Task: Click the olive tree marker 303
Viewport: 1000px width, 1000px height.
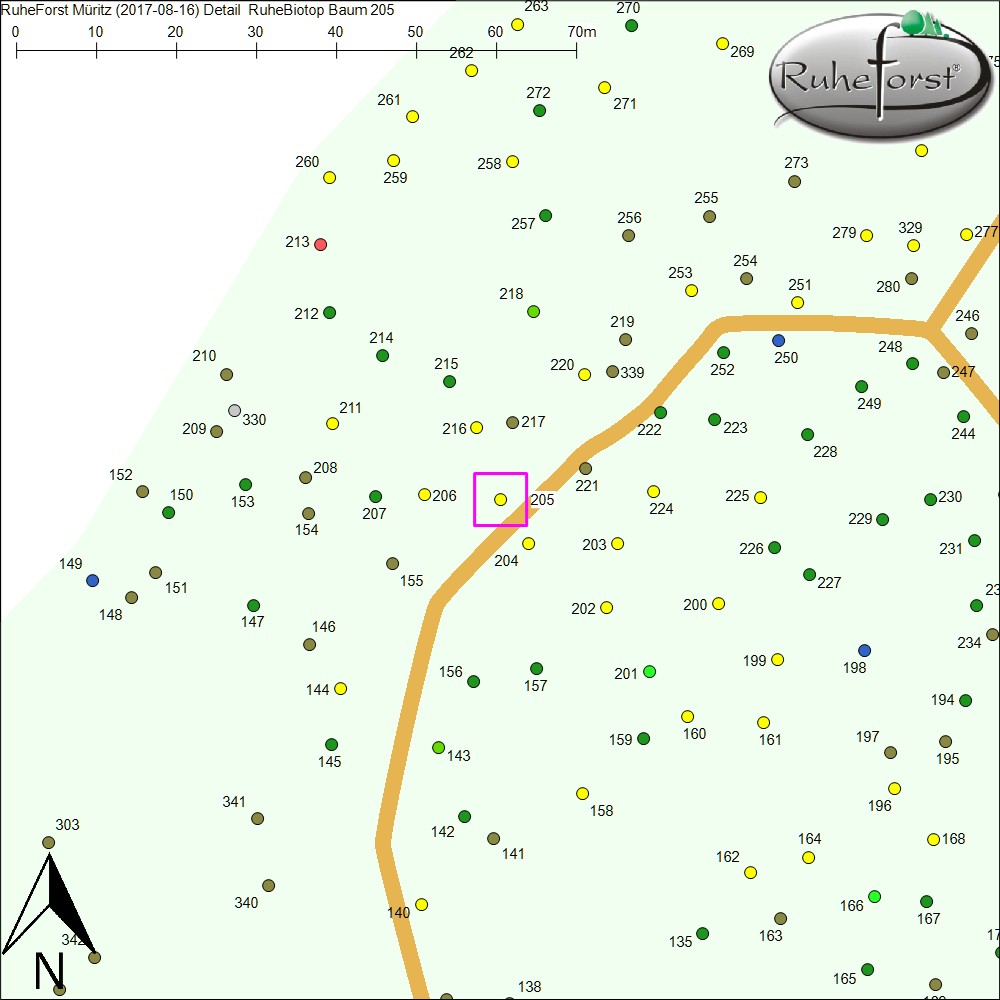Action: pos(48,842)
